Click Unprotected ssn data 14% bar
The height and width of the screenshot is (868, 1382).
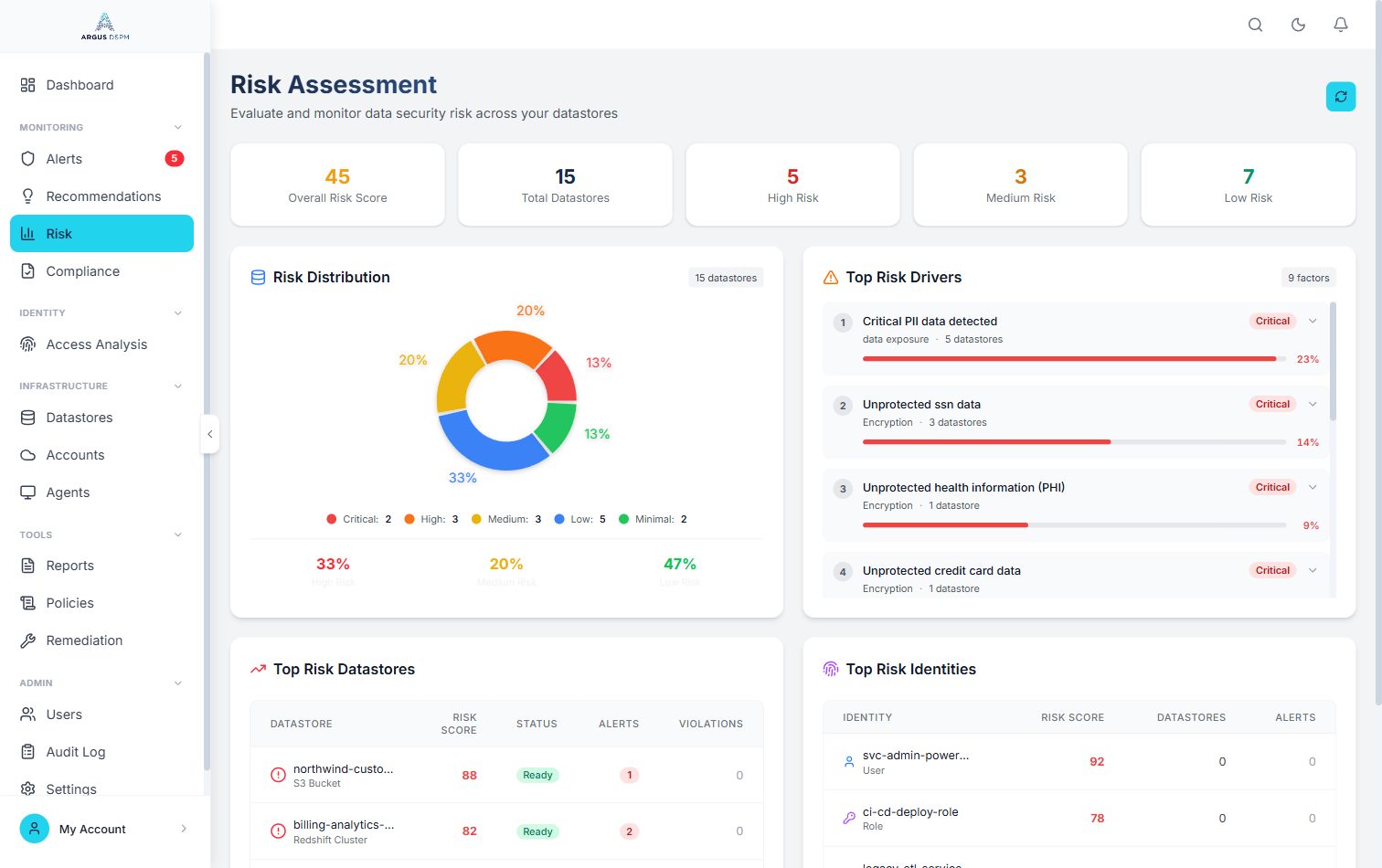tap(1074, 442)
